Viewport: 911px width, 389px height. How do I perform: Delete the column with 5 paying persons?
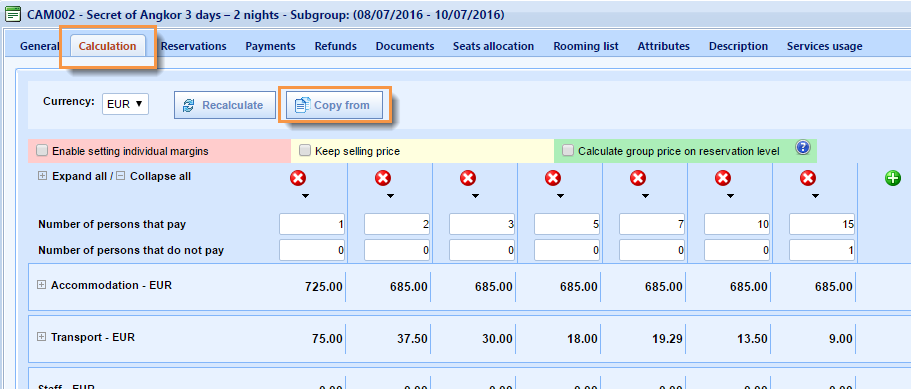553,179
